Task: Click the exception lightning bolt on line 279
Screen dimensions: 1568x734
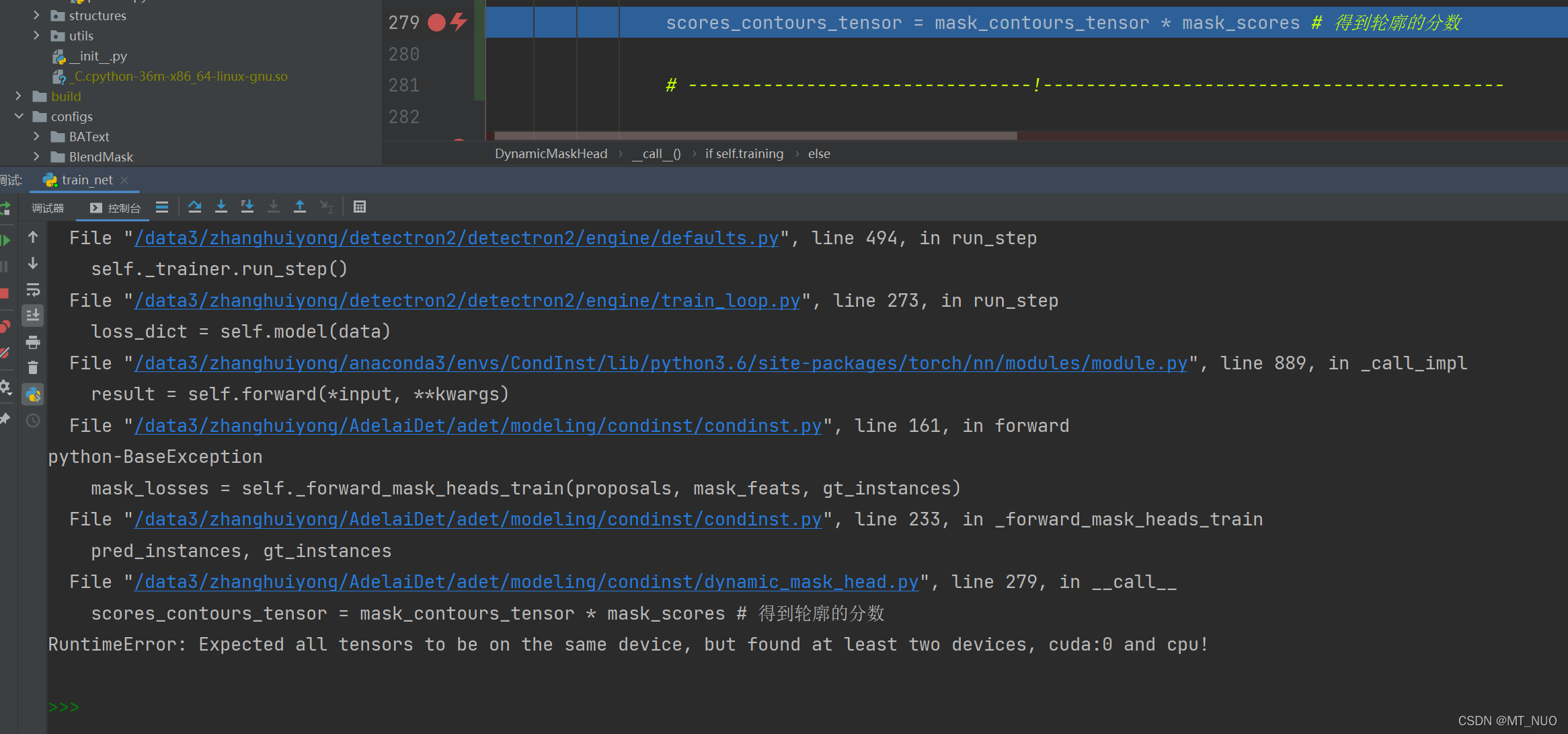Action: (x=459, y=22)
